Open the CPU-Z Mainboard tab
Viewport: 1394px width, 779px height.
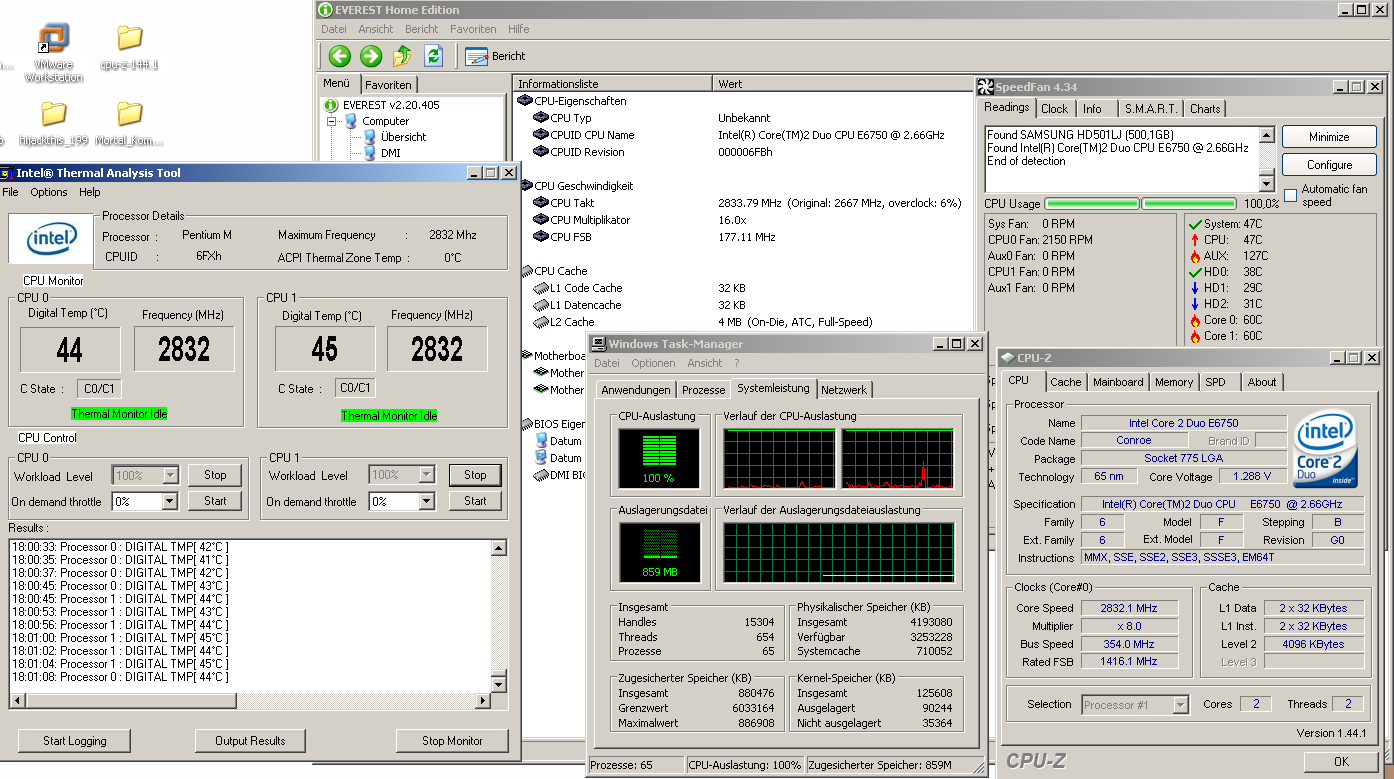tap(1118, 382)
